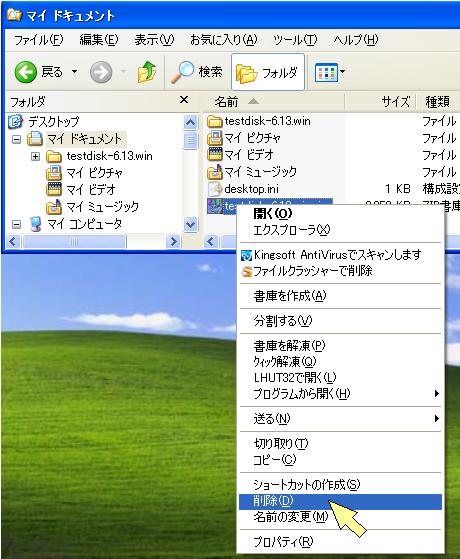Choose 切り取り(T) in context menu
Screen dimensions: 460x559
pyautogui.click(x=341, y=443)
